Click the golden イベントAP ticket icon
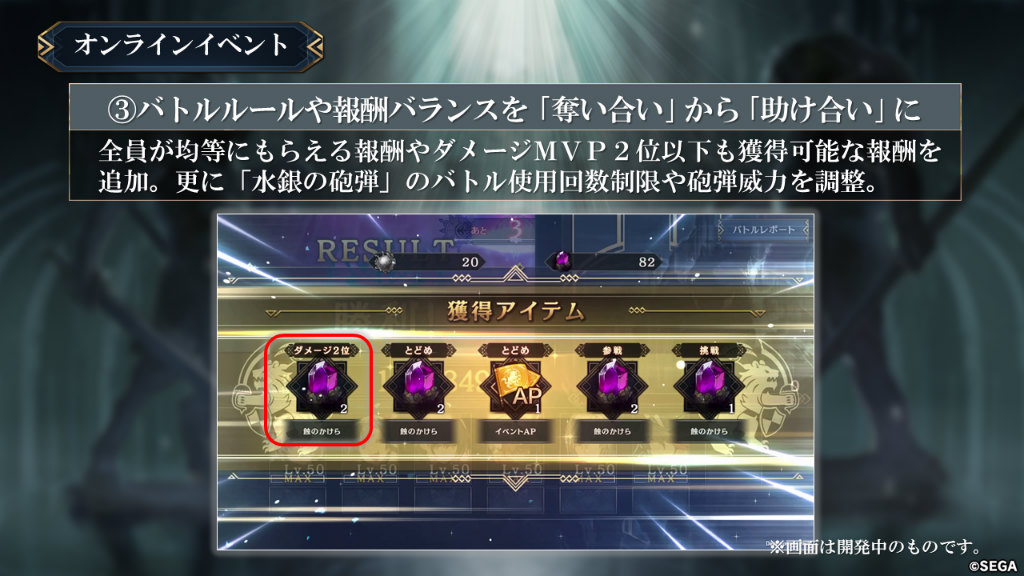The width and height of the screenshot is (1024, 576). (515, 386)
